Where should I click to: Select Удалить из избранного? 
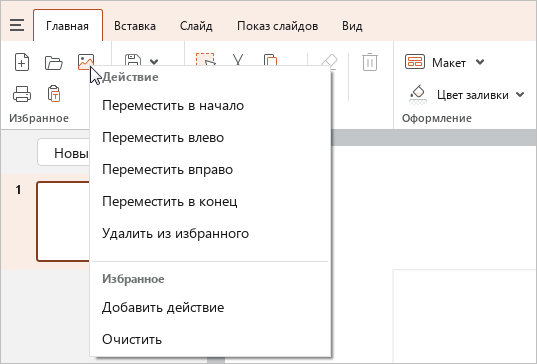pos(210,234)
